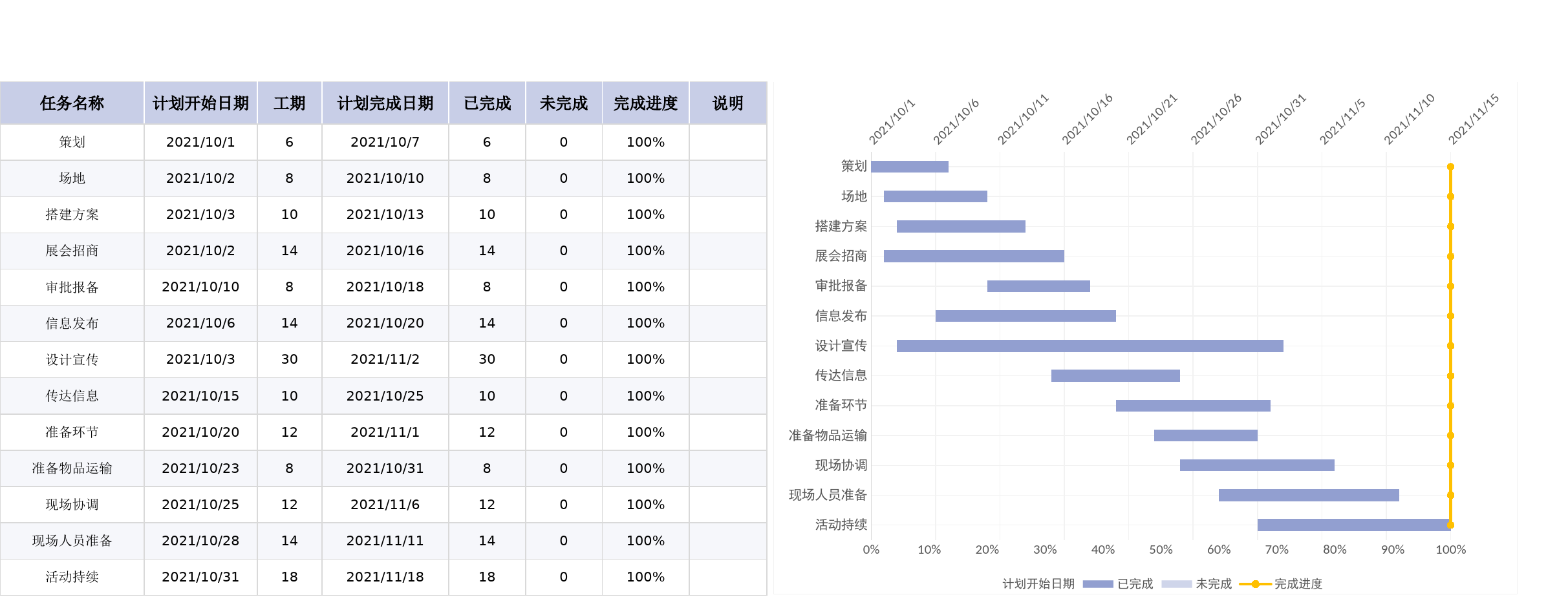Click the 准备物品运输 task name cell
The image size is (1568, 597).
tap(72, 468)
